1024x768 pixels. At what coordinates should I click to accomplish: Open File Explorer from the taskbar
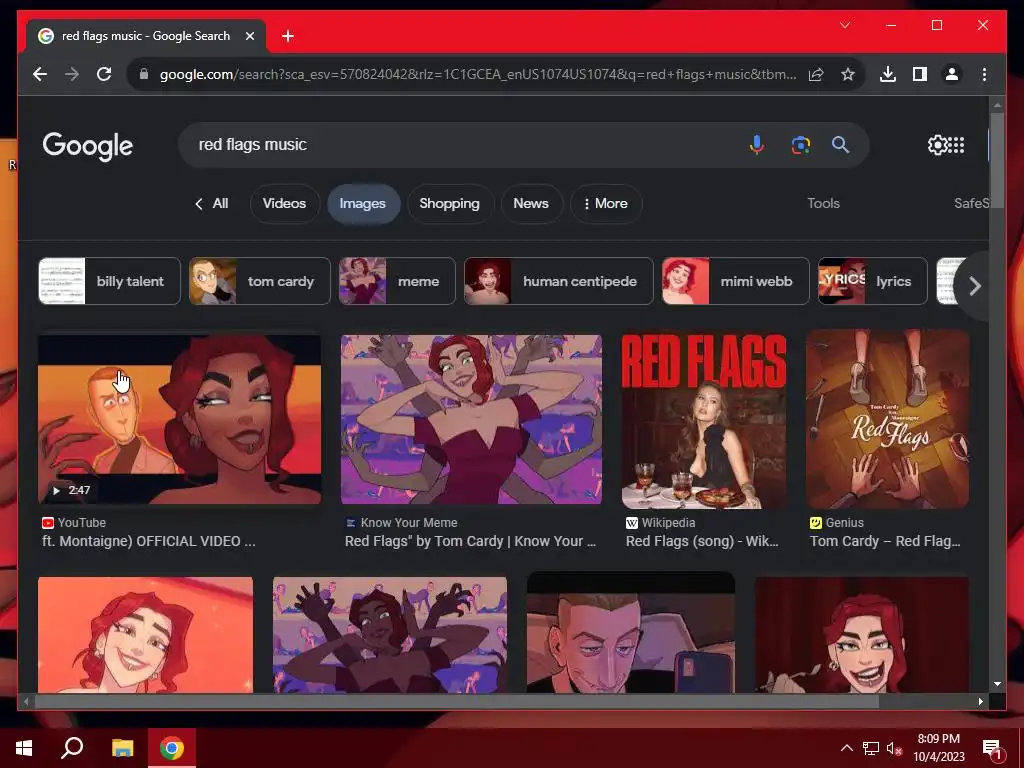[122, 748]
